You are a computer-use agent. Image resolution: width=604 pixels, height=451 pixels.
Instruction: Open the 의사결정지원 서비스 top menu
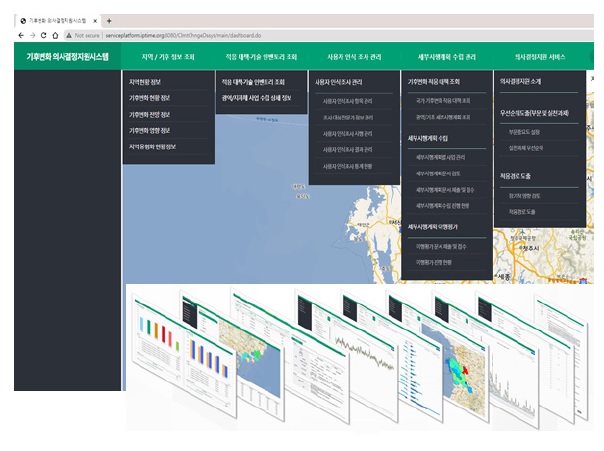[x=540, y=57]
